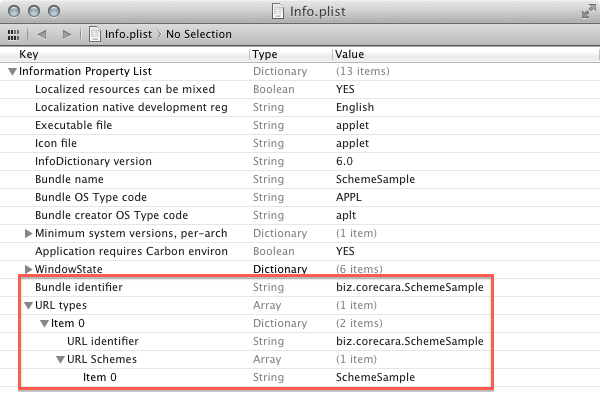Click the Type column header
Viewport: 600px width, 405px height.
265,54
